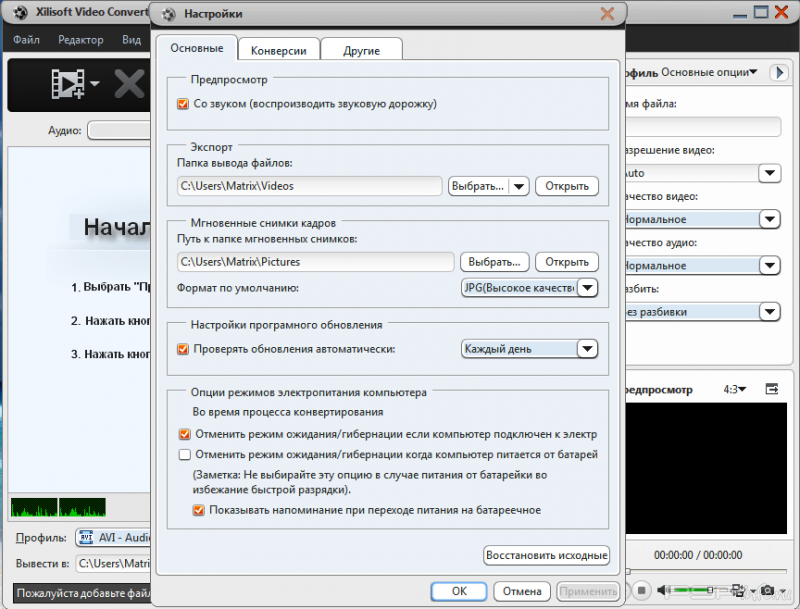The image size is (800, 609).
Task: Click the snapshot camera icon
Action: click(767, 590)
